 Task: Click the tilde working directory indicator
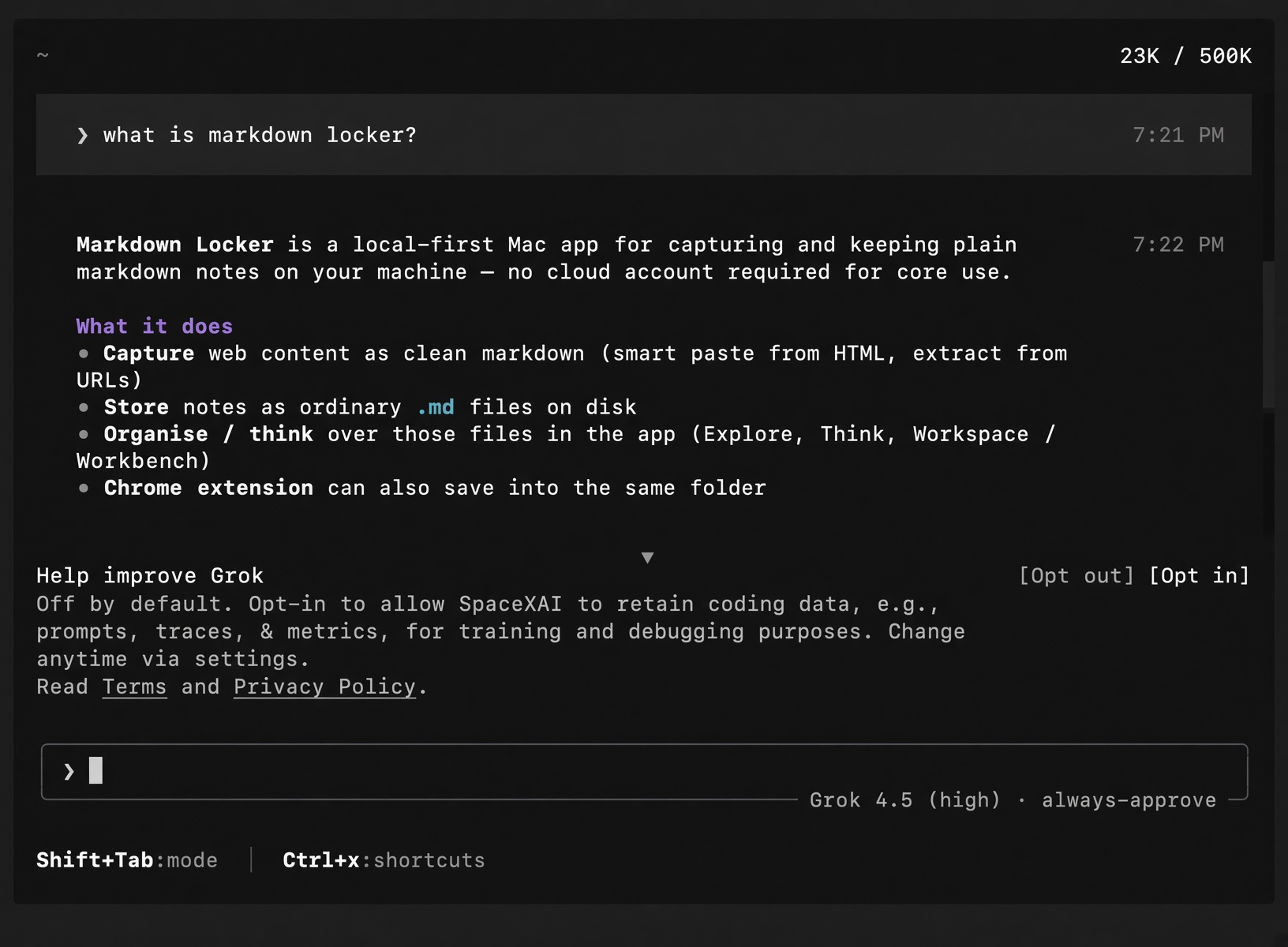[x=43, y=55]
